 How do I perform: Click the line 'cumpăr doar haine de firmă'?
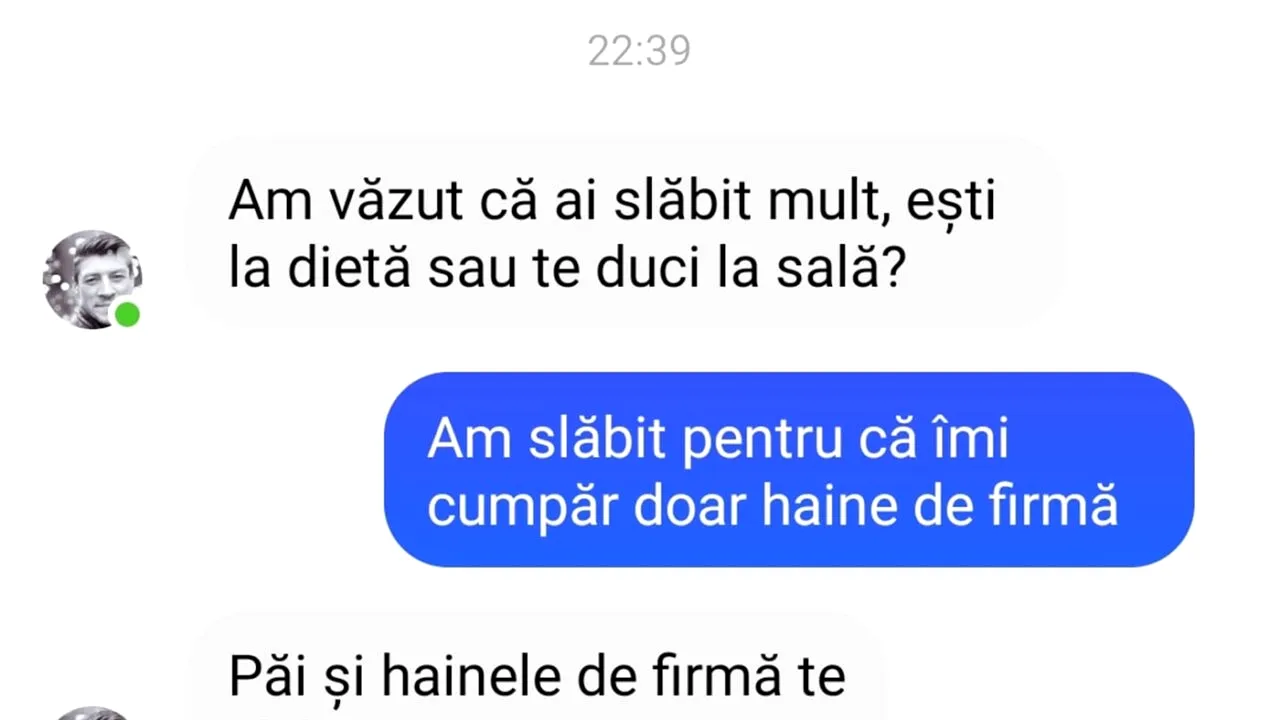(772, 506)
